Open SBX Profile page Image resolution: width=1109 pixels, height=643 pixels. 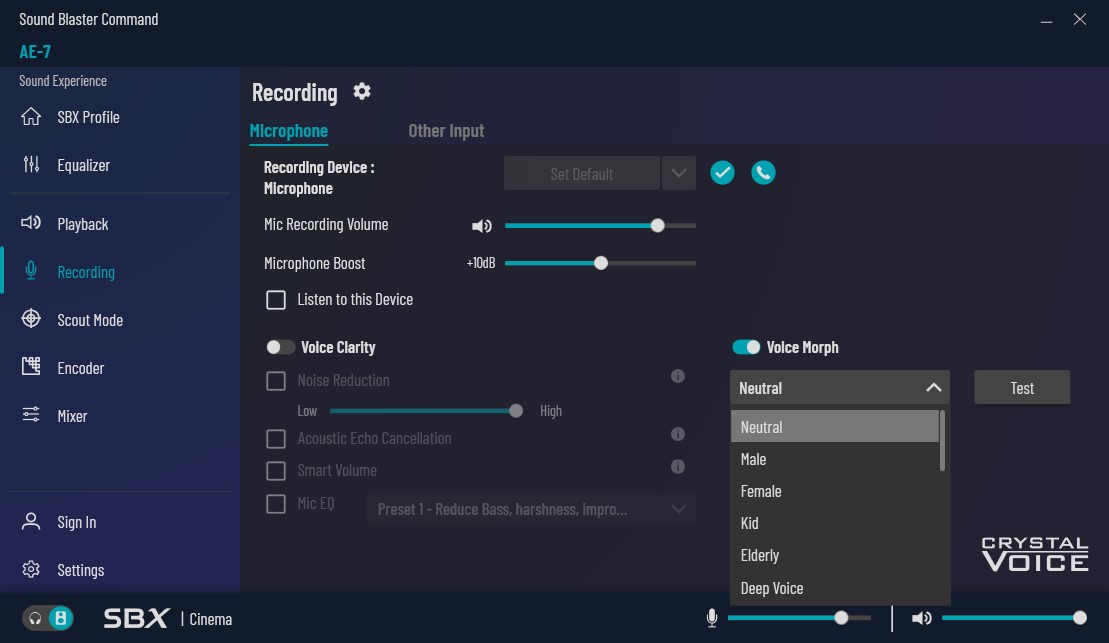point(88,117)
